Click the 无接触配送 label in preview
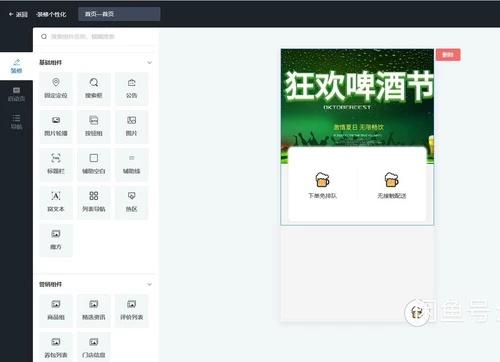The image size is (500, 362). point(392,196)
